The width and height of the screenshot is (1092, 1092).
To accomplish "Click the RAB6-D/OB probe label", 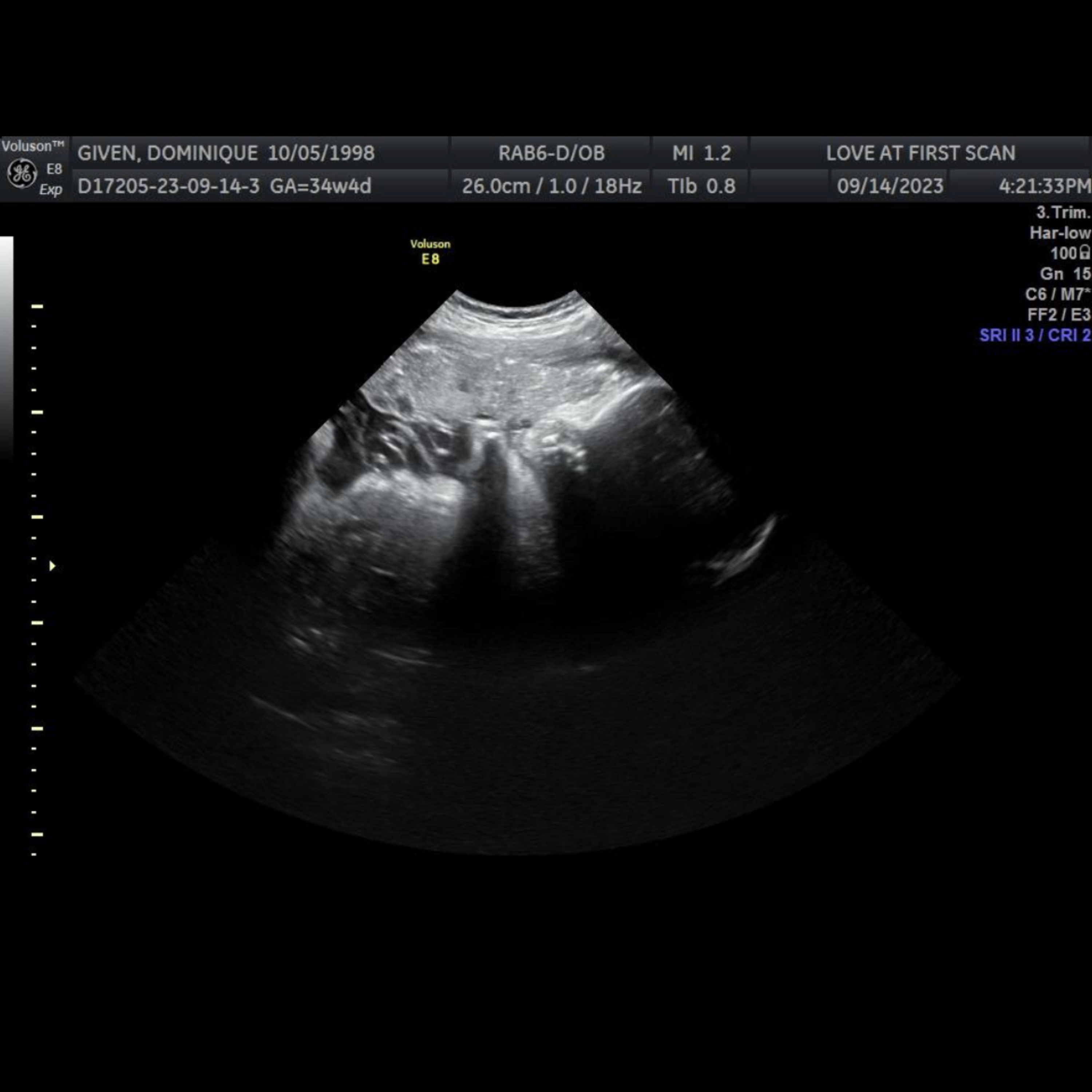I will 551,153.
